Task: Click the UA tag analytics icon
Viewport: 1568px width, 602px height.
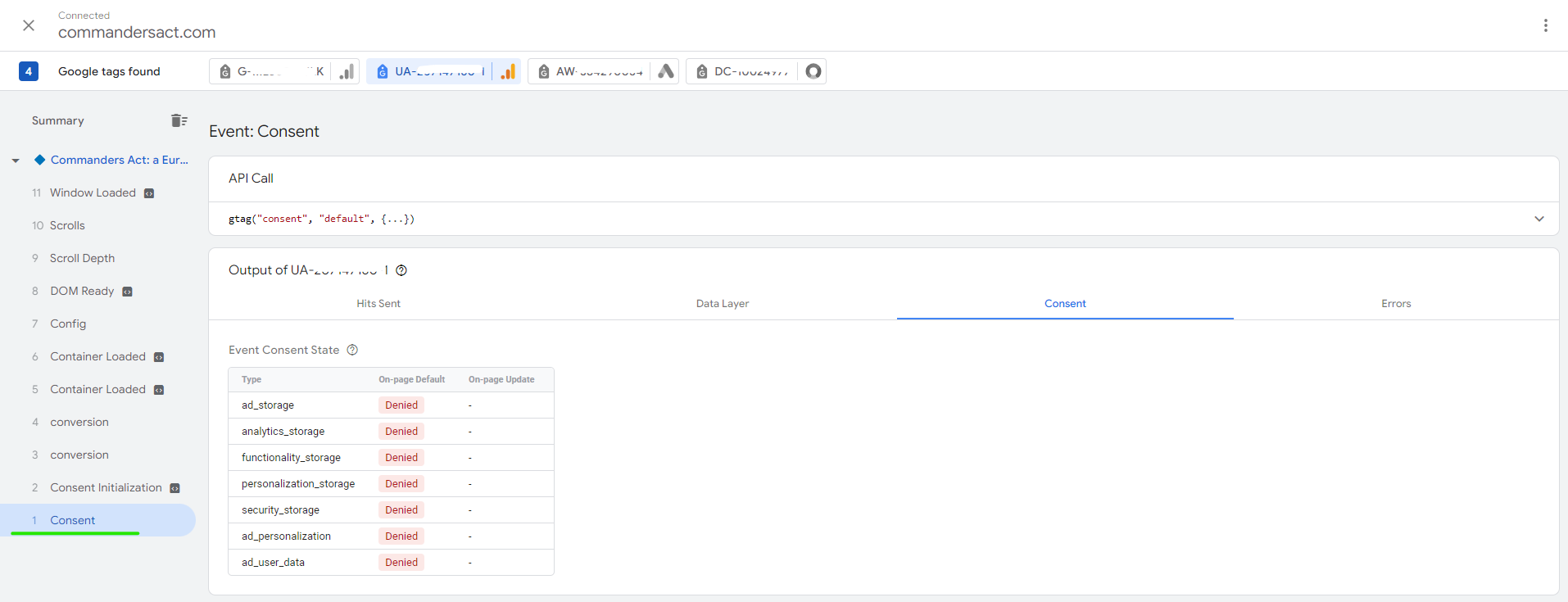Action: click(x=508, y=71)
